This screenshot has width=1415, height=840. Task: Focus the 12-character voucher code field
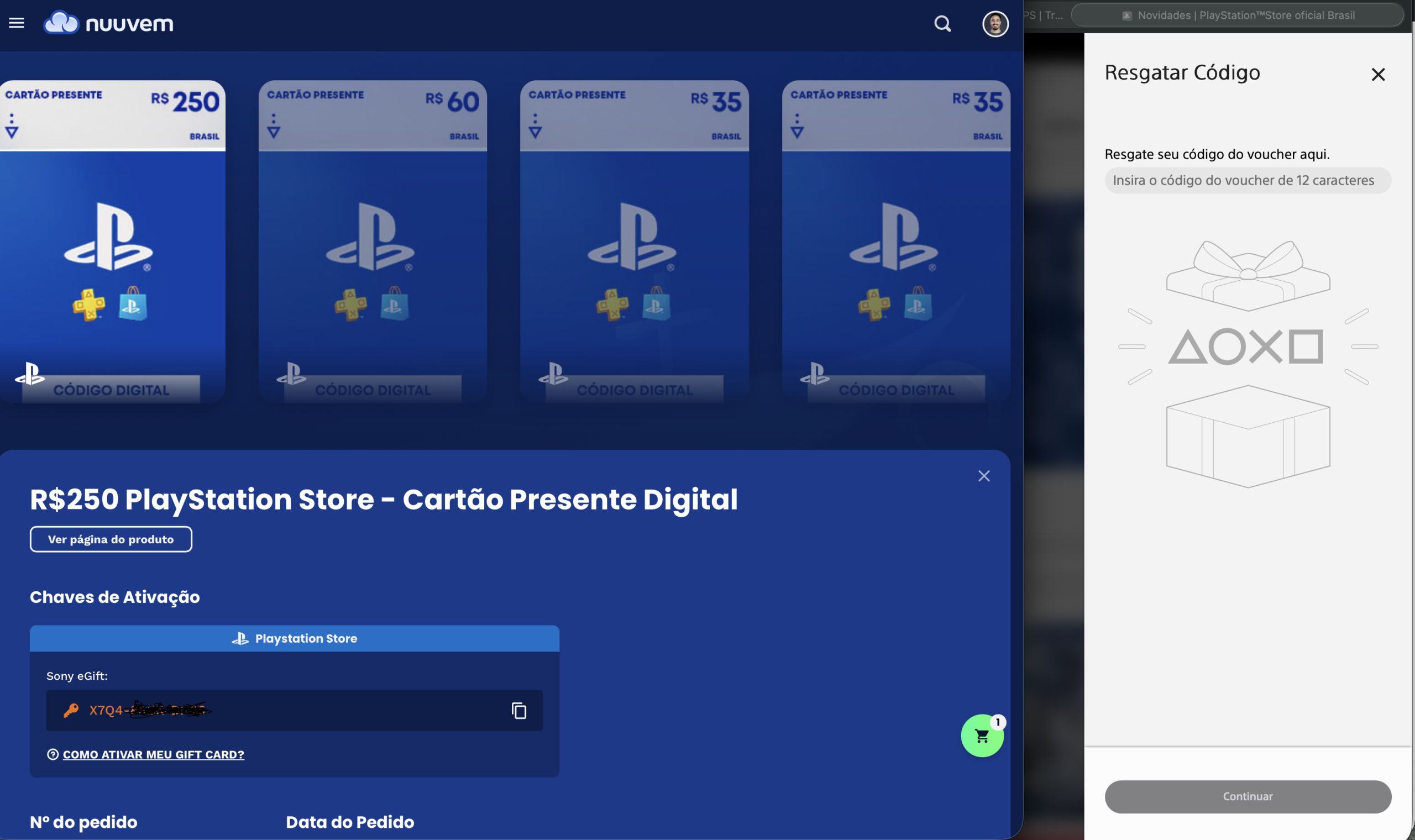[x=1248, y=181]
